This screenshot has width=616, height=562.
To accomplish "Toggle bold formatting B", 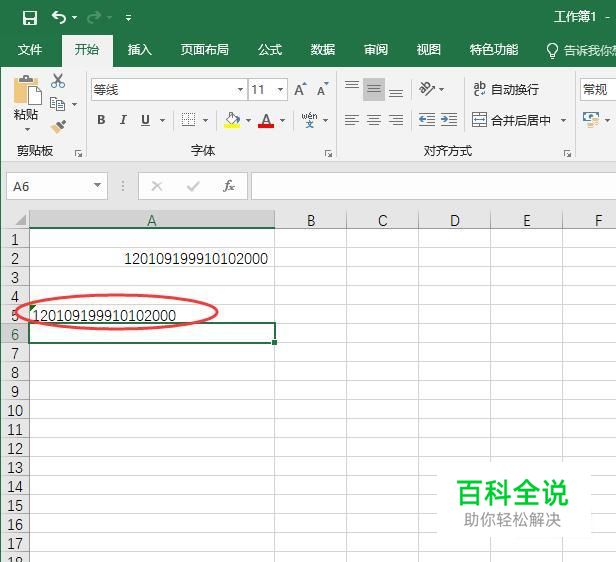I will coord(101,120).
